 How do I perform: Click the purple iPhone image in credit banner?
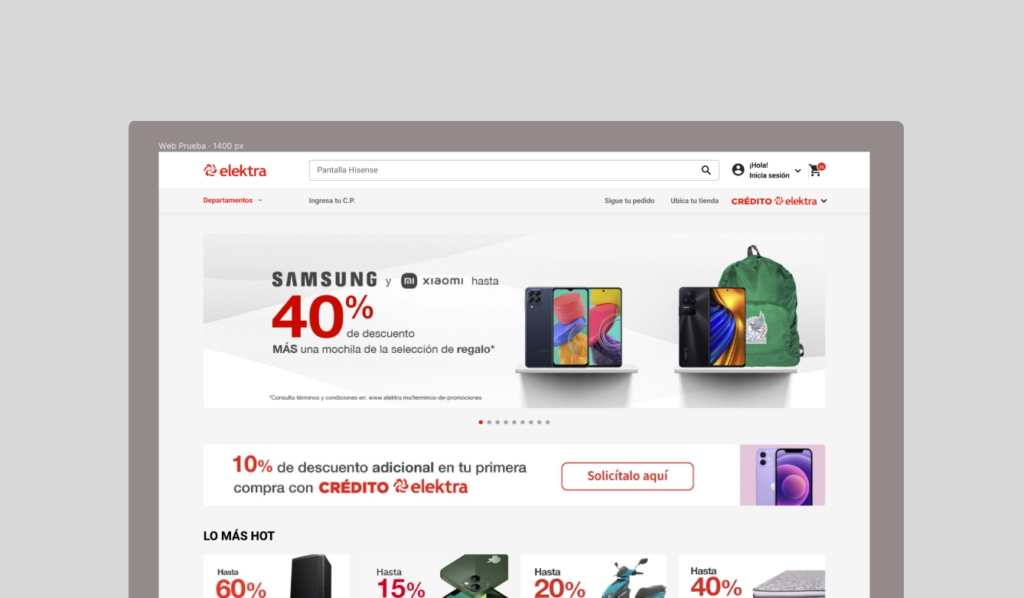tap(784, 477)
